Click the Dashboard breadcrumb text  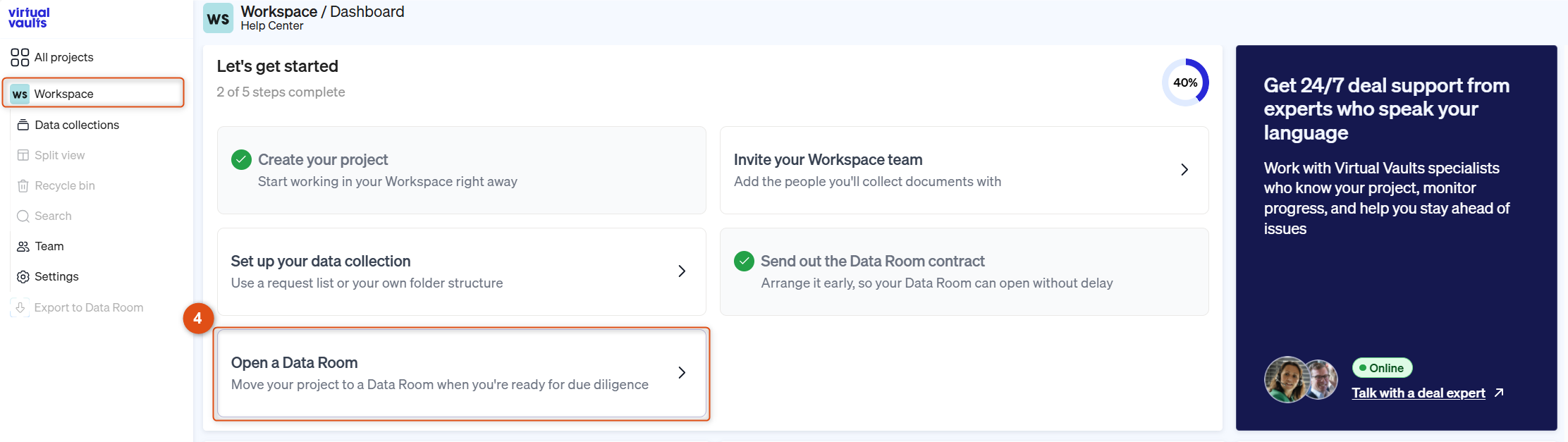367,11
